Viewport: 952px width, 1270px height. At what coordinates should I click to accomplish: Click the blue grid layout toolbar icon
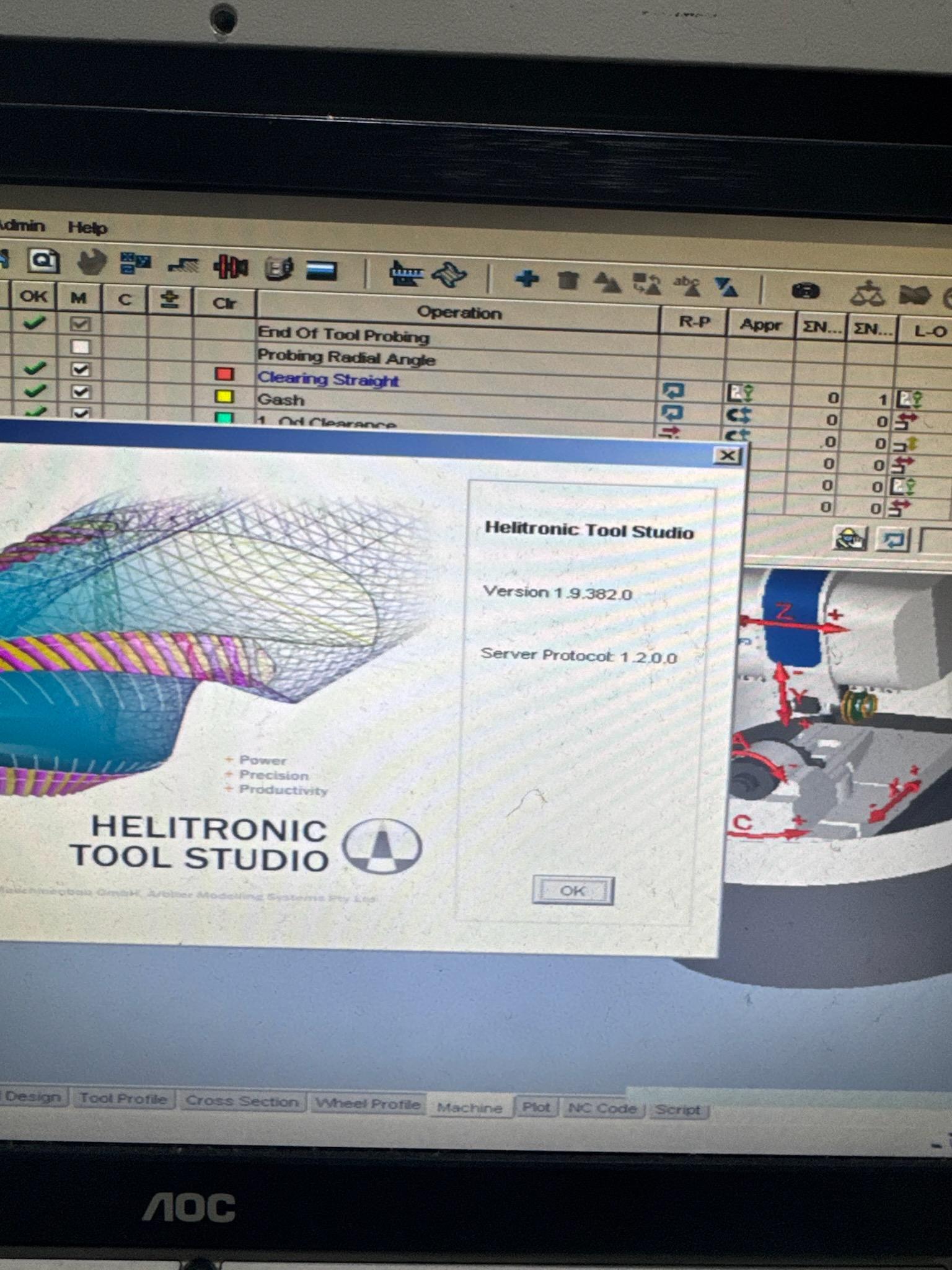pos(136,263)
